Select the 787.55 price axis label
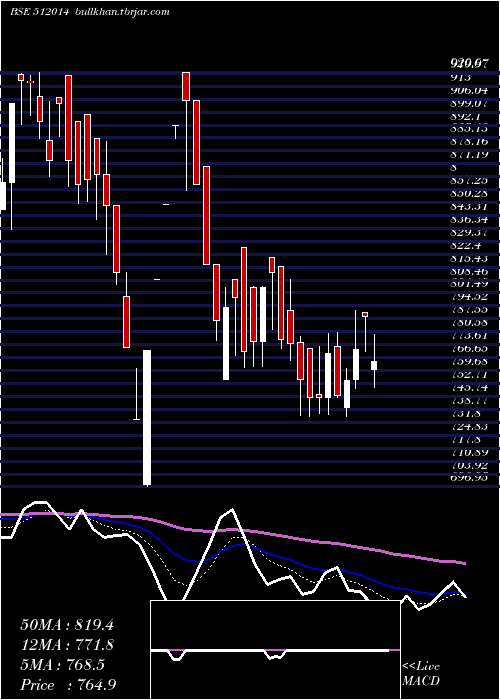 click(468, 309)
